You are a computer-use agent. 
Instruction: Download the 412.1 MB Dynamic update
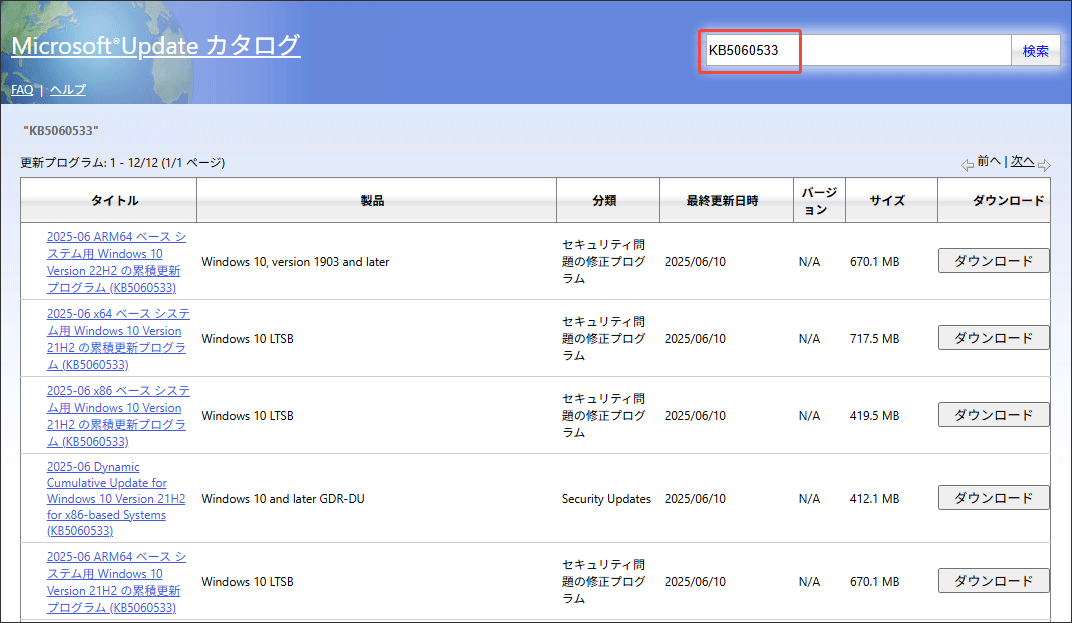[x=993, y=498]
